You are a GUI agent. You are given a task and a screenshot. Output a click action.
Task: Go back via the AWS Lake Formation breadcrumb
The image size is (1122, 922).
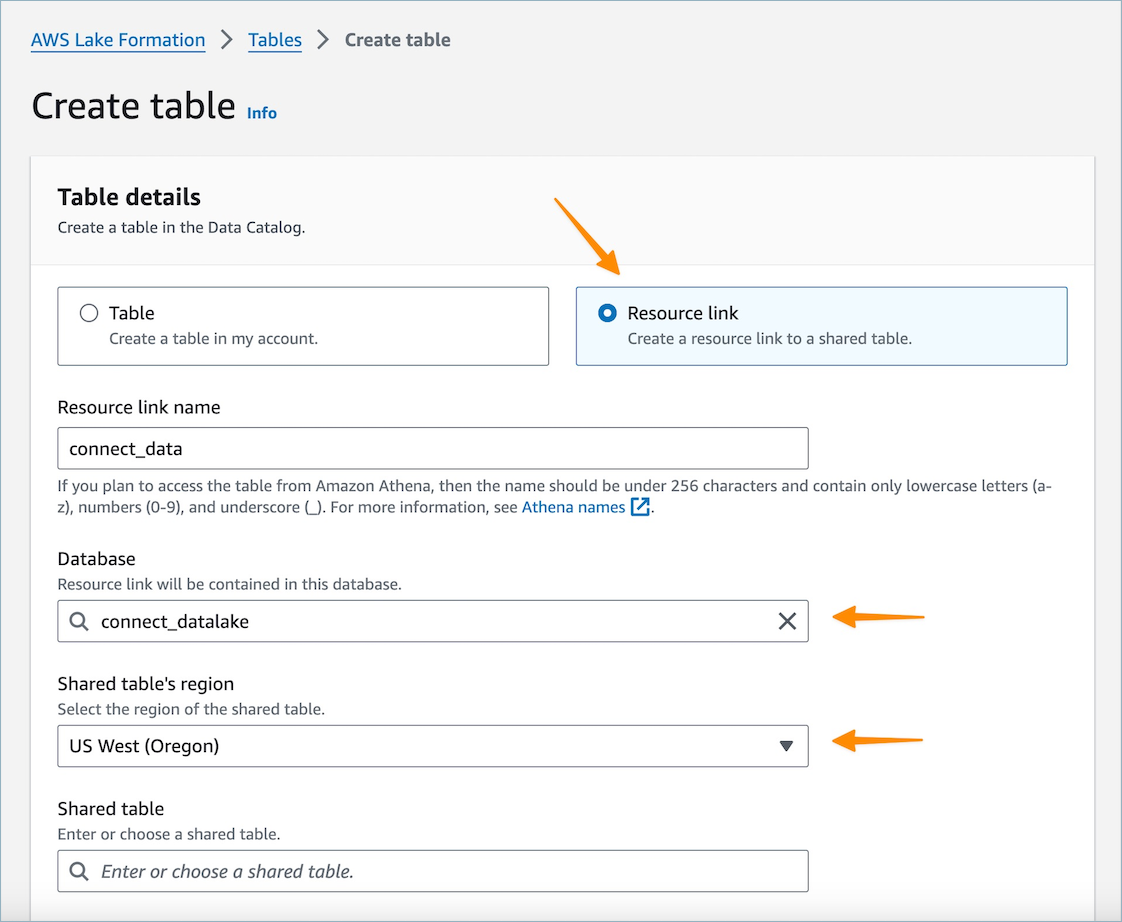click(117, 40)
